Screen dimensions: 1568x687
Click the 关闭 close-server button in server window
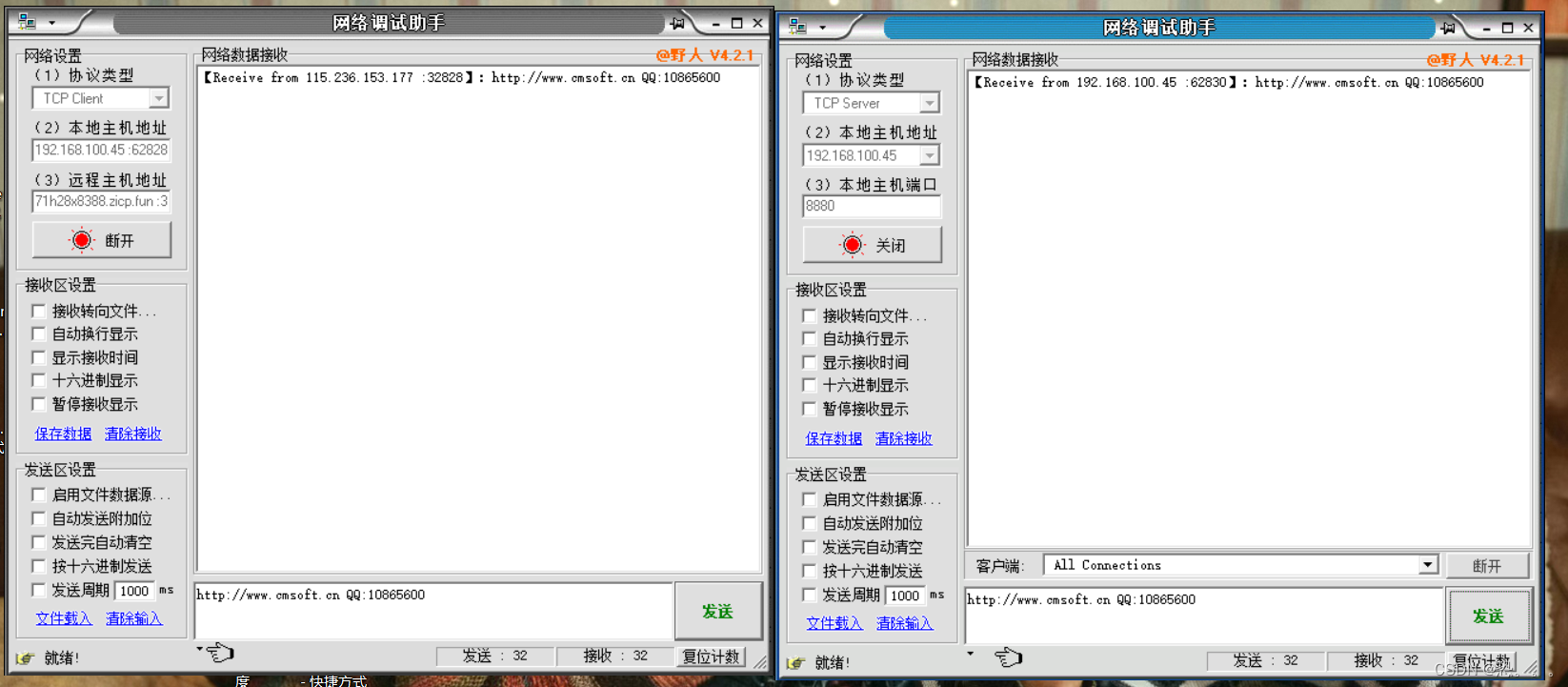[x=873, y=245]
